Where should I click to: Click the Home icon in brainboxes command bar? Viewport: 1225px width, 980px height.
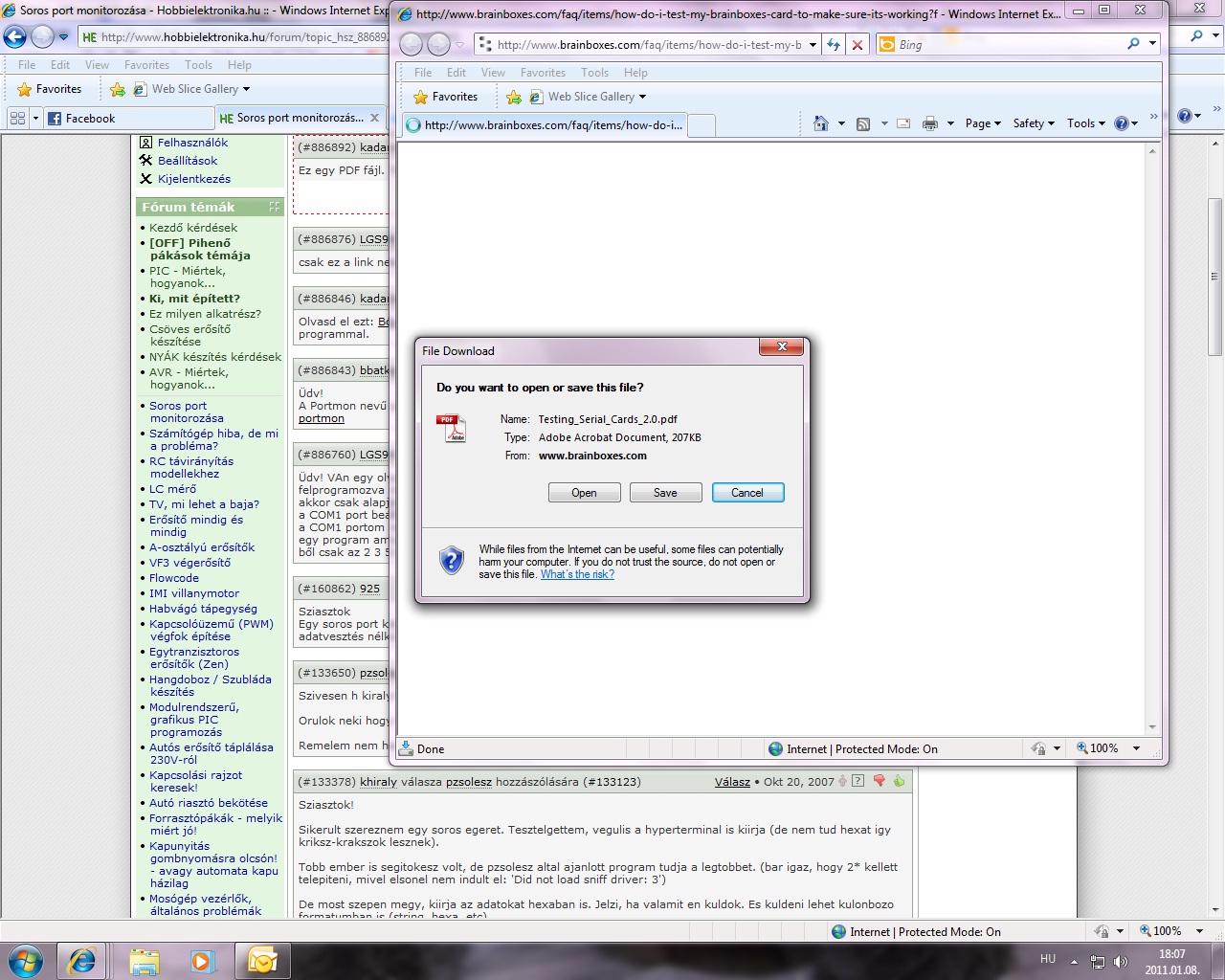tap(820, 123)
